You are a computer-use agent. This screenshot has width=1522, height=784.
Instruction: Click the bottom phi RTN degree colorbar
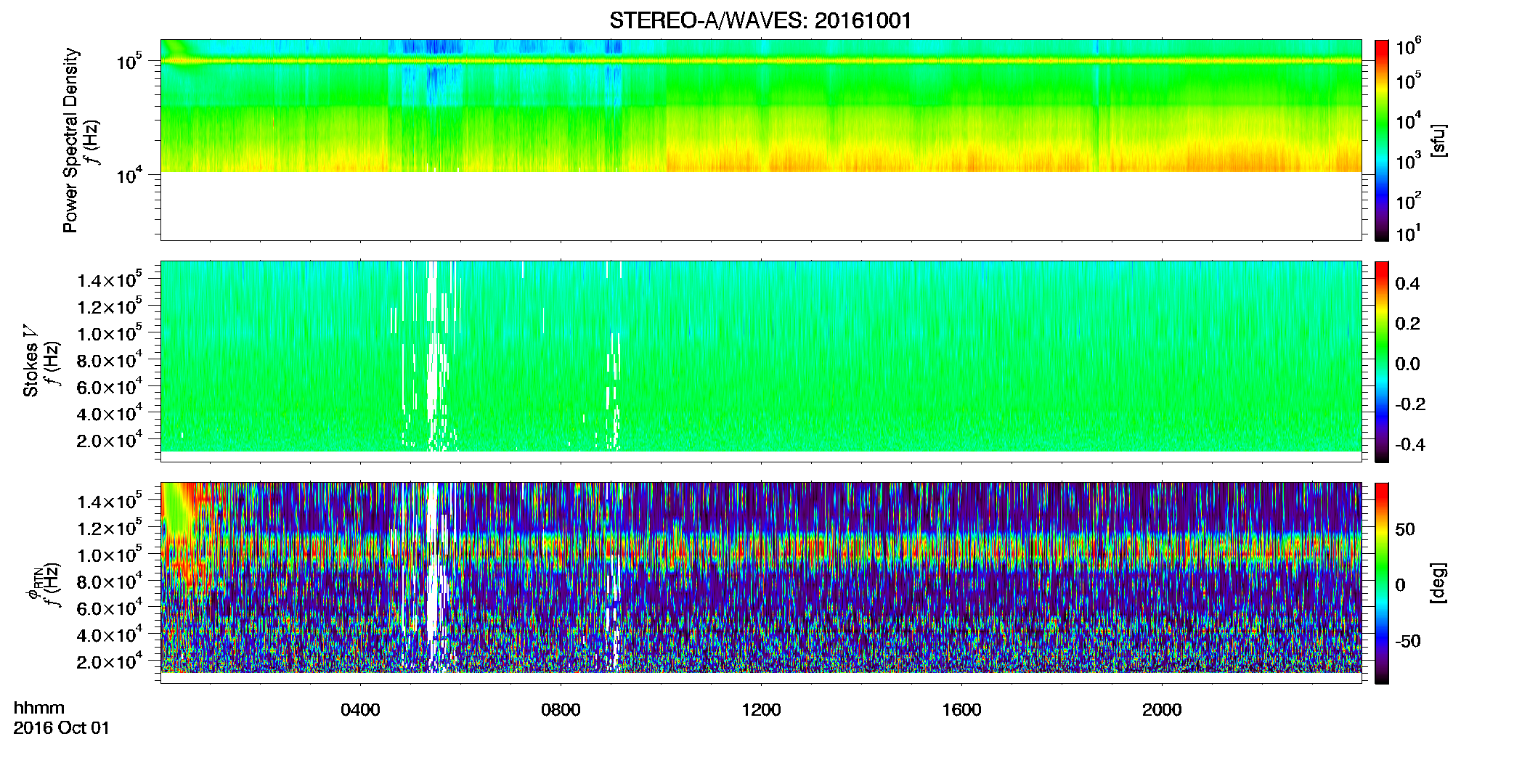[x=1382, y=583]
